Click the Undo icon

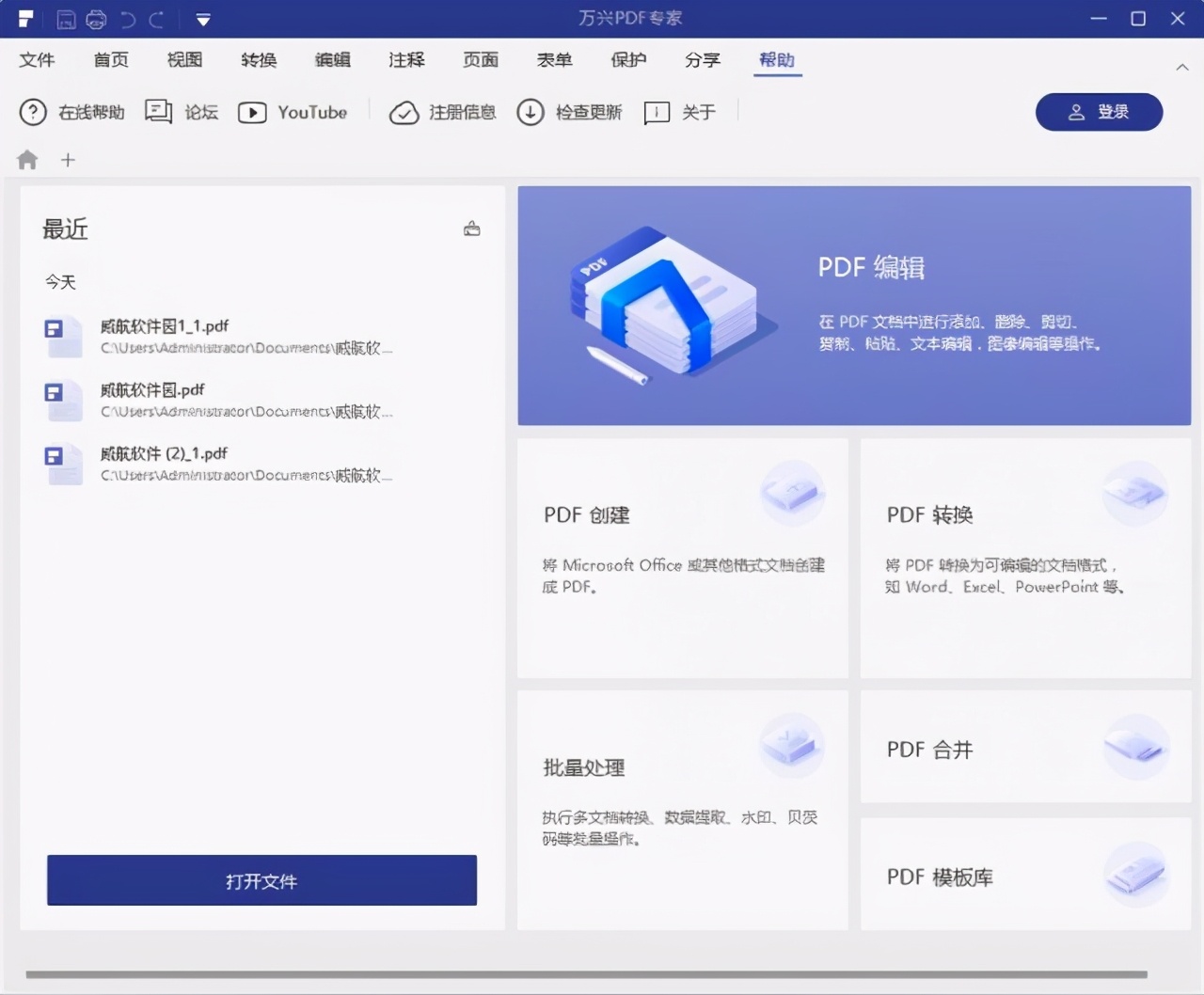[126, 19]
